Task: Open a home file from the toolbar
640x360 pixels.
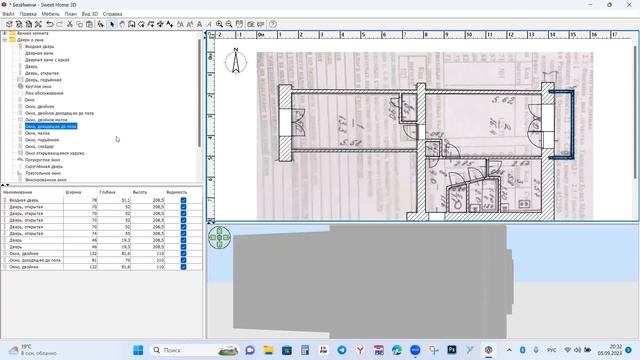Action: (19, 24)
